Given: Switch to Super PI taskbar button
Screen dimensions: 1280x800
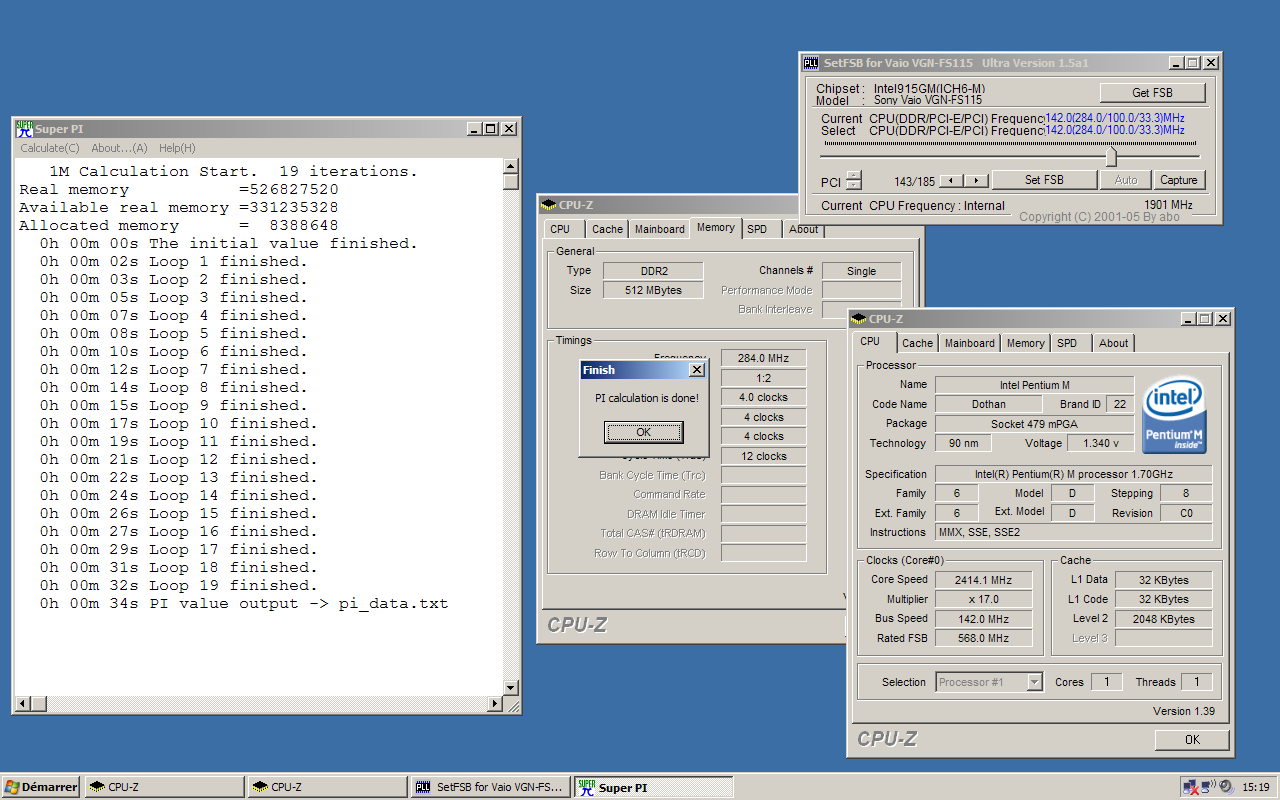Looking at the screenshot, I should tap(653, 787).
